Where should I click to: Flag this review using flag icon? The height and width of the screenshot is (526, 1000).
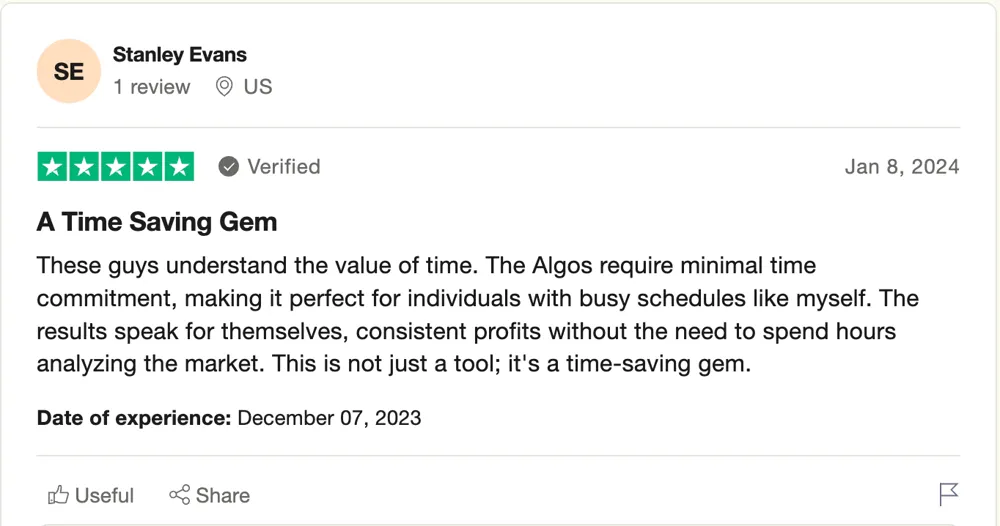coord(948,494)
